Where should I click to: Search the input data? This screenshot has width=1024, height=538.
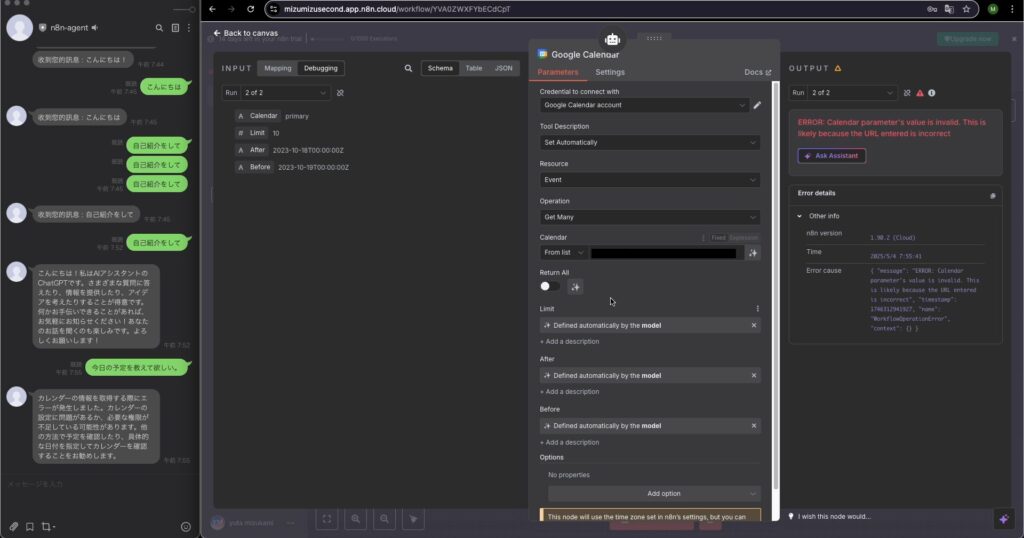408,68
